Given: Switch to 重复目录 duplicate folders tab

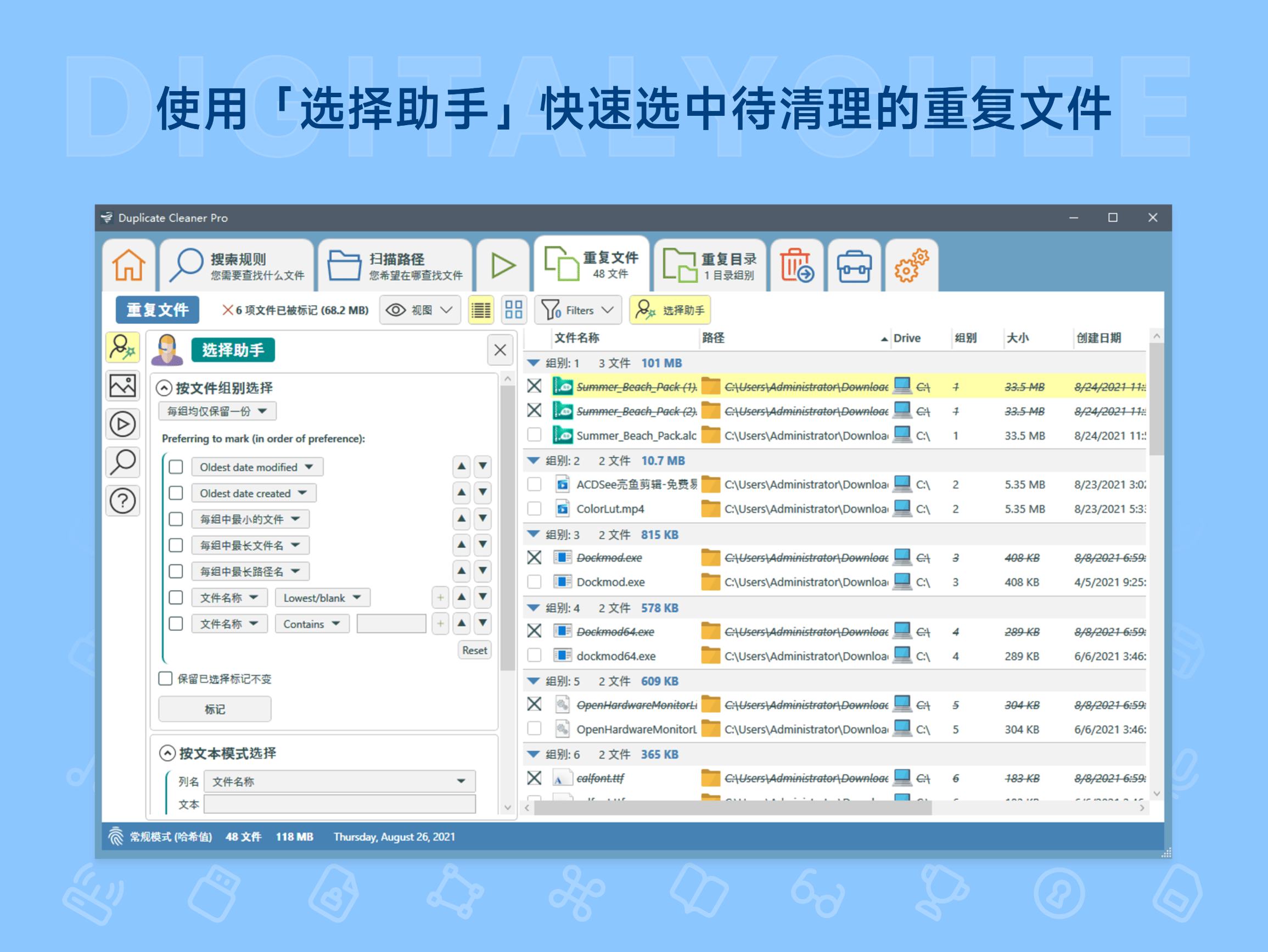Looking at the screenshot, I should pyautogui.click(x=710, y=266).
